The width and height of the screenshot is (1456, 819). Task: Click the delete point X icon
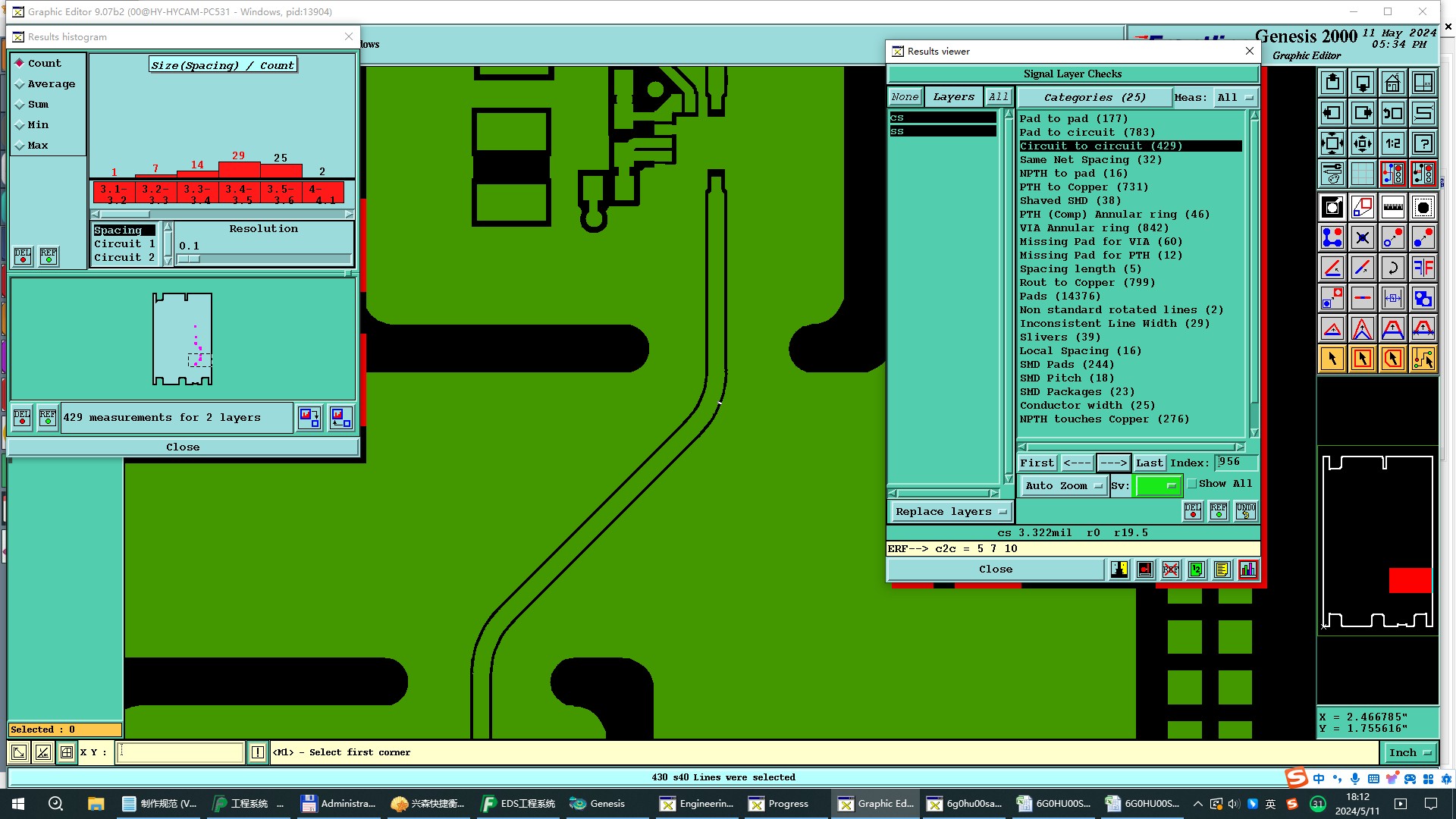[1363, 237]
